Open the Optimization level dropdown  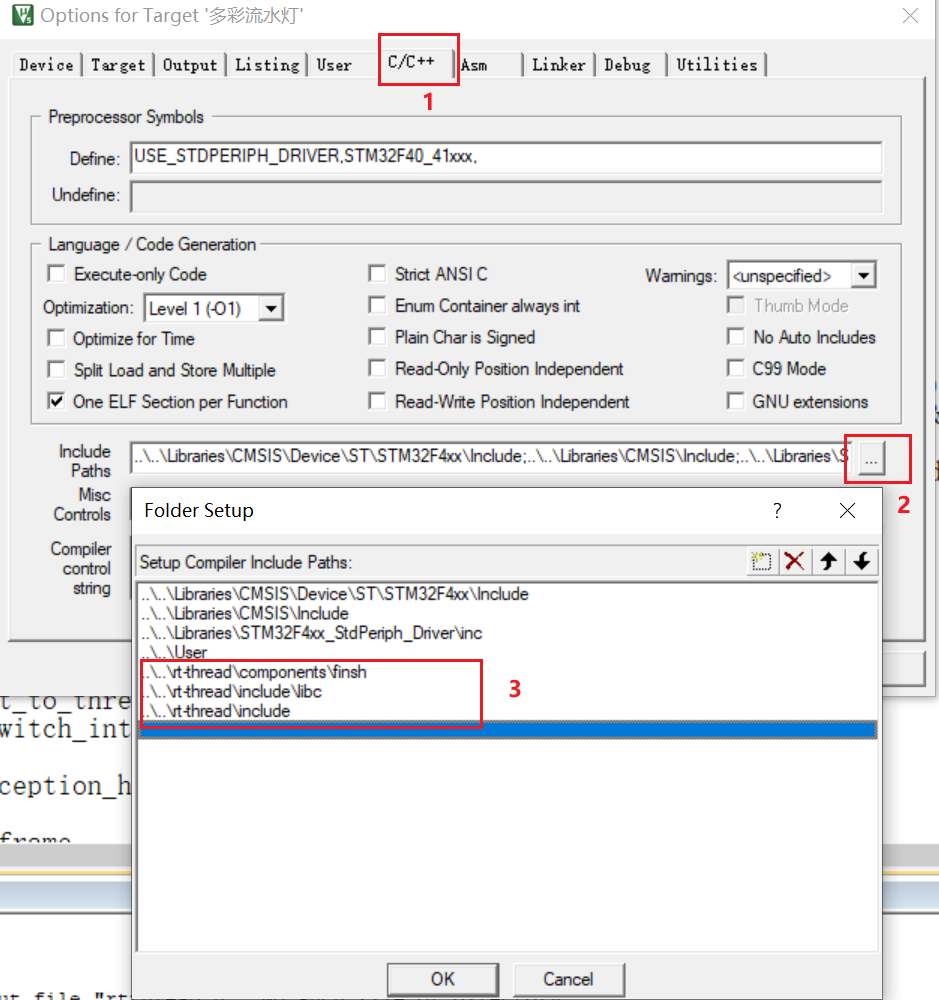(x=271, y=309)
